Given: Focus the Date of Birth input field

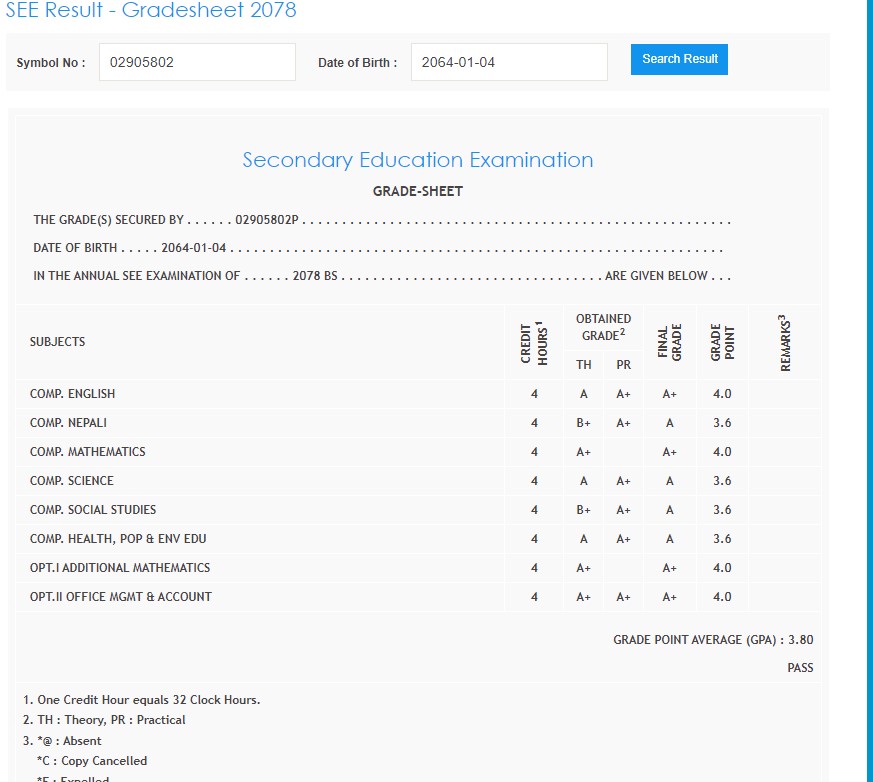Looking at the screenshot, I should (508, 62).
